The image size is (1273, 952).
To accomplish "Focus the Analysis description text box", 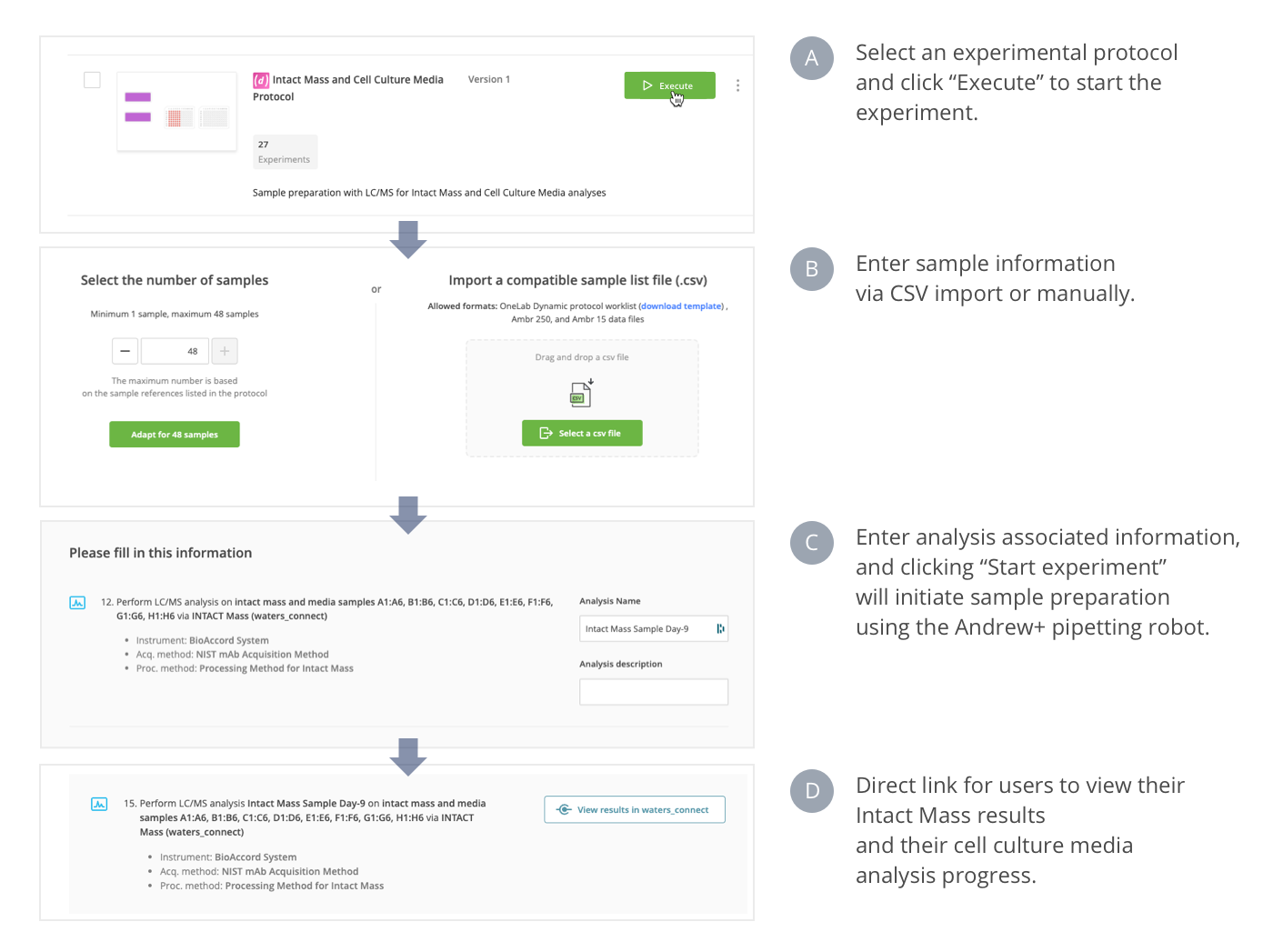I will 653,692.
